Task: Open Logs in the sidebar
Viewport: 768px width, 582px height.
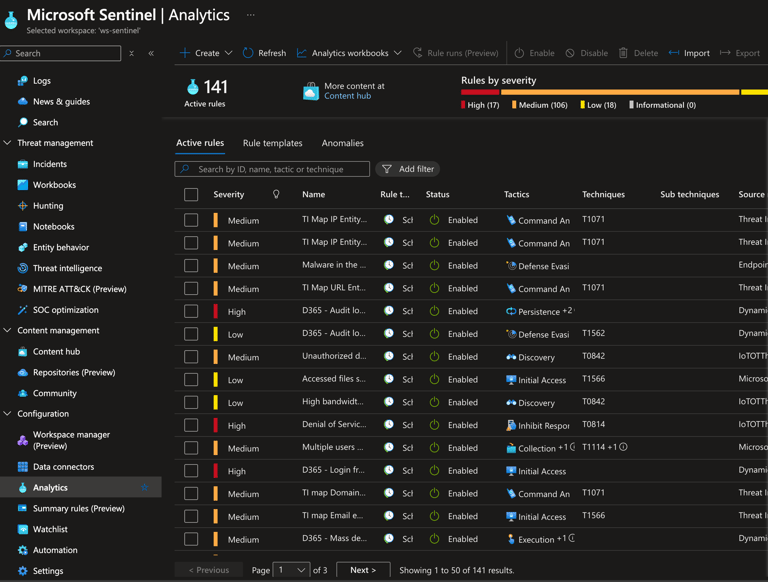Action: click(42, 81)
